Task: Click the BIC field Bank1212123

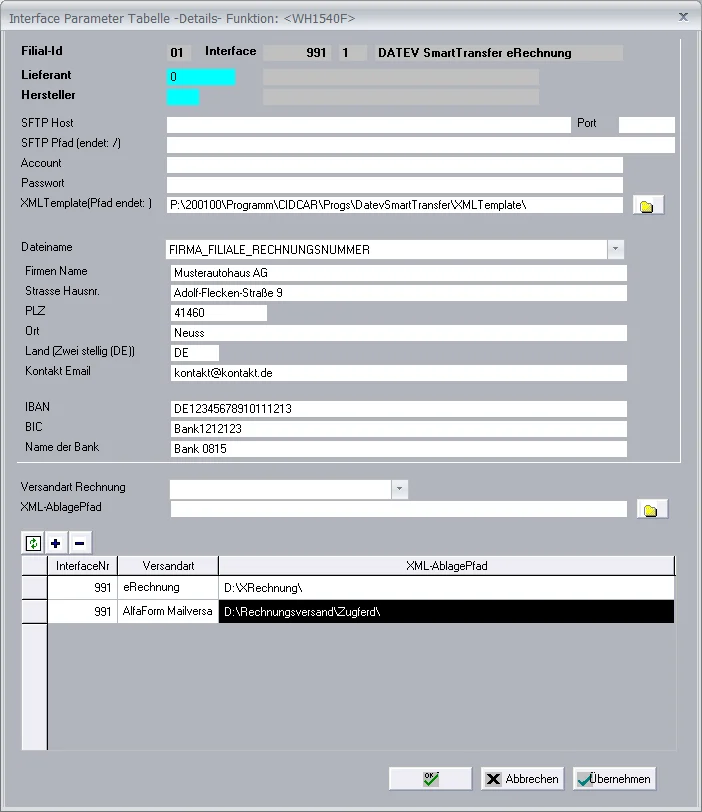Action: pyautogui.click(x=399, y=429)
